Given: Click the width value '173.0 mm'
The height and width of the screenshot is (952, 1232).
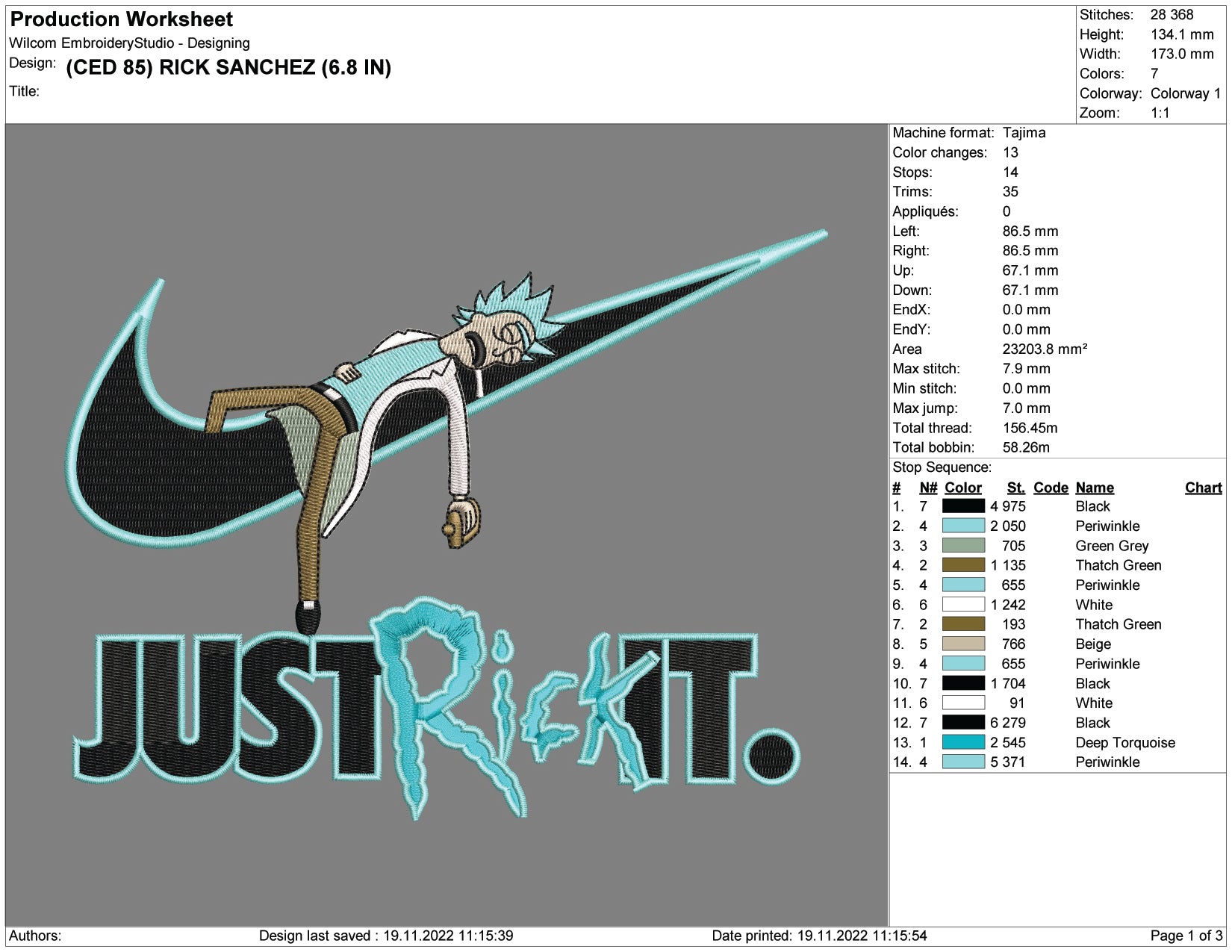Looking at the screenshot, I should click(x=1182, y=54).
